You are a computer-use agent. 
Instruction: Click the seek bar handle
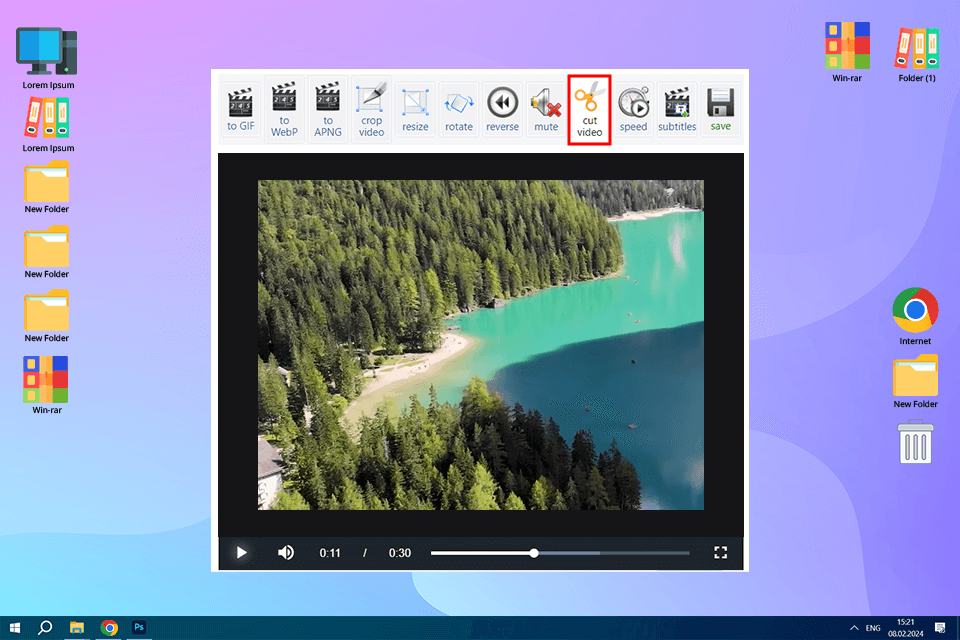(x=534, y=553)
